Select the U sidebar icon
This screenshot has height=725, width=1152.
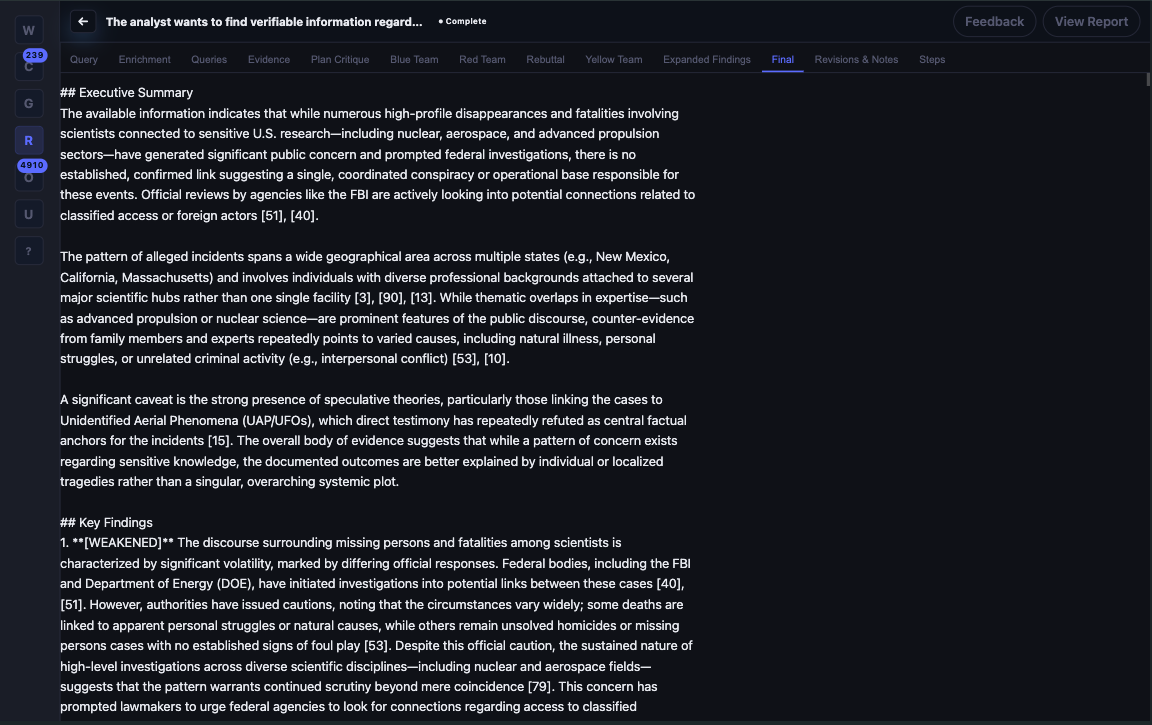[x=29, y=214]
